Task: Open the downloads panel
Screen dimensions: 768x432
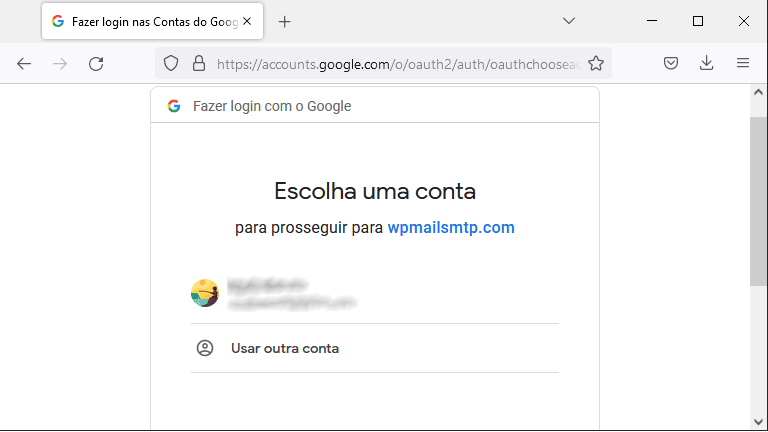Action: click(x=706, y=63)
